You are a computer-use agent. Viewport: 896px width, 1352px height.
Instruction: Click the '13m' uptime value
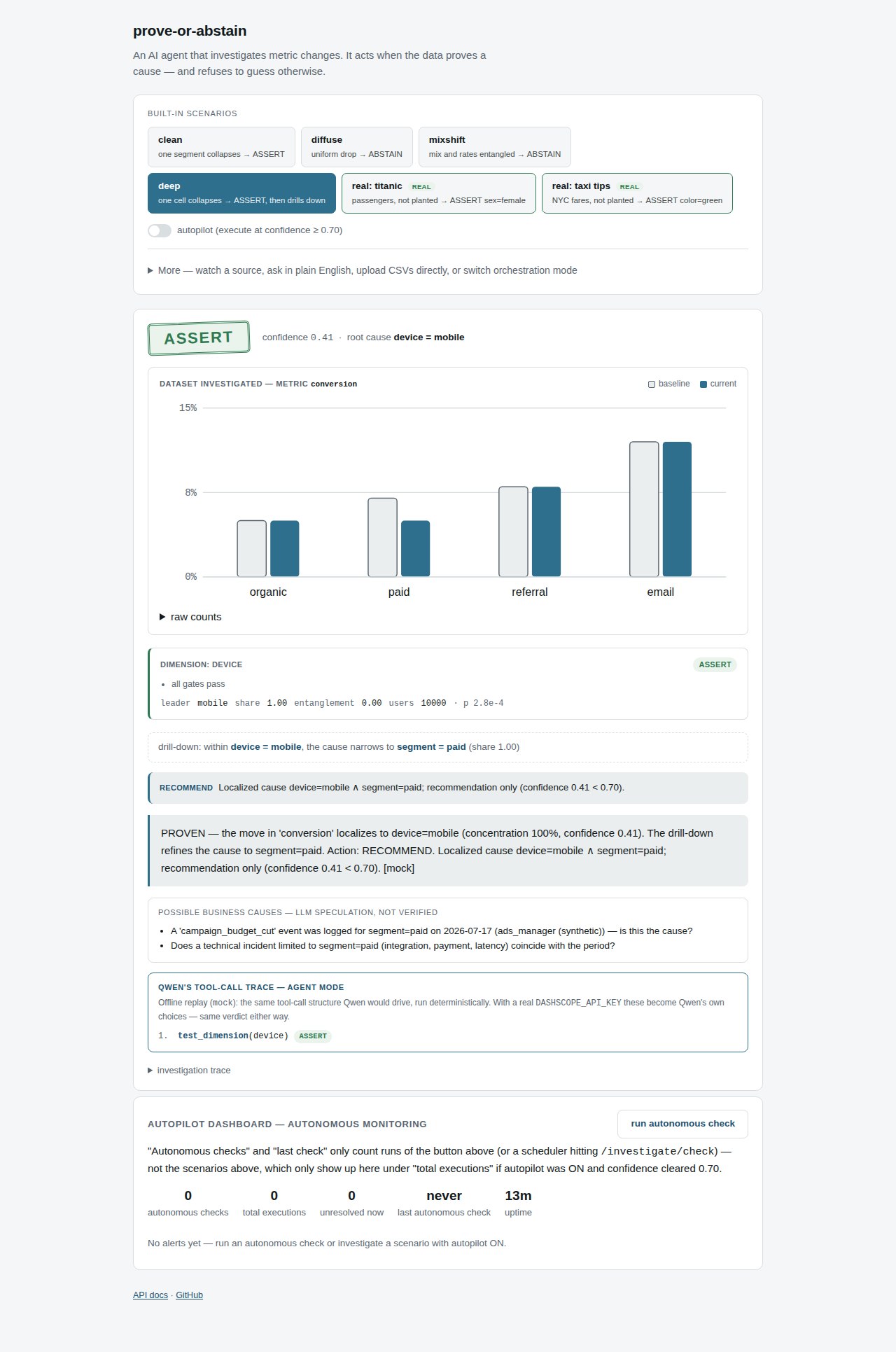pos(518,1196)
